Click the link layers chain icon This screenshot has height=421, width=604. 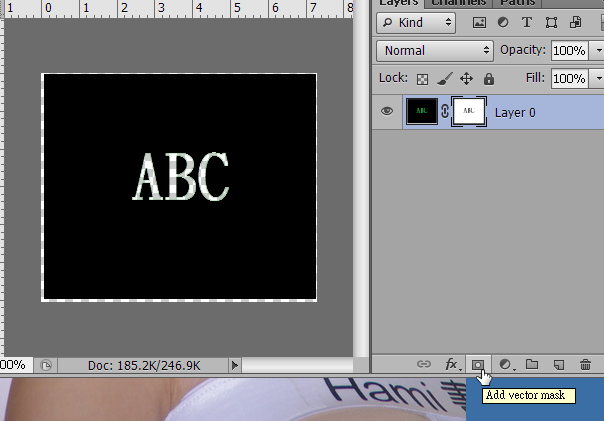pyautogui.click(x=424, y=365)
